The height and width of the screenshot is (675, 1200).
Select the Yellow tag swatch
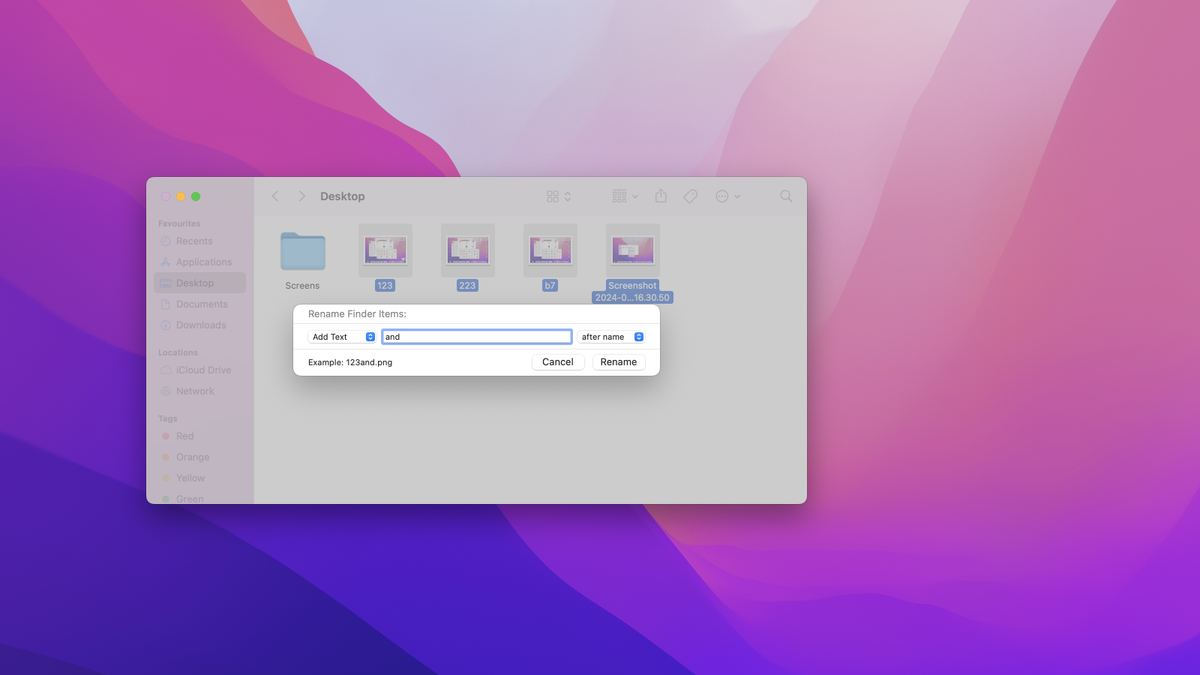[x=167, y=478]
